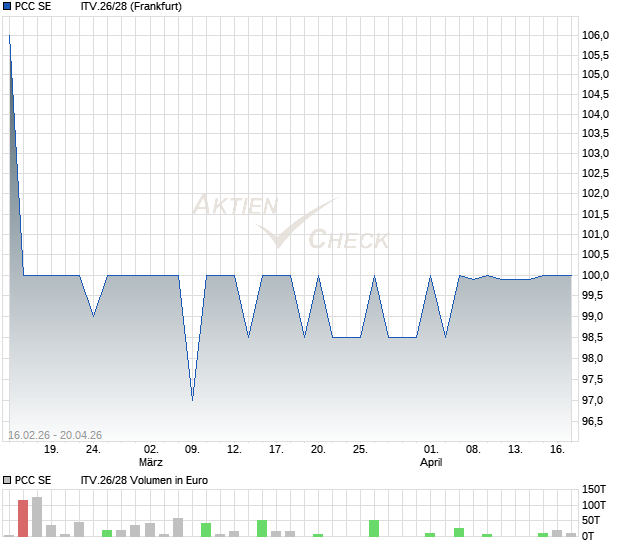Click the gray volume legend swatch
Screen dimensions: 620x546
click(7, 480)
